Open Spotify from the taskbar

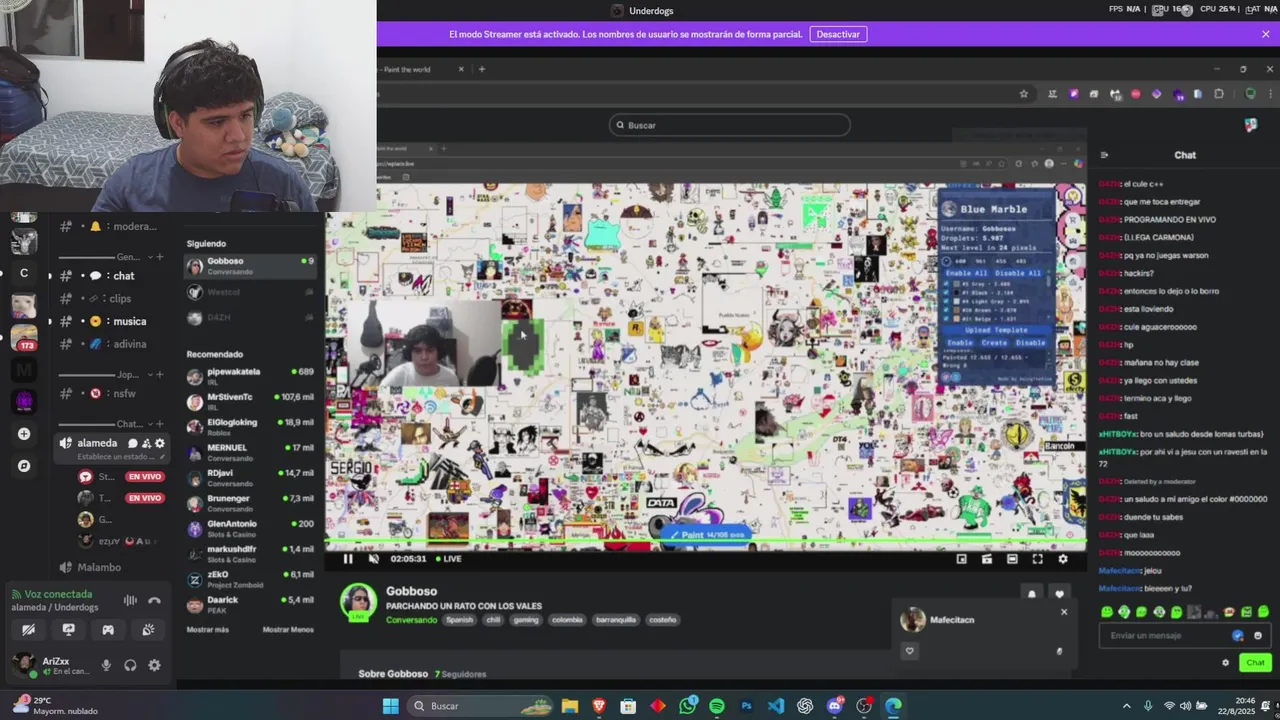[717, 706]
